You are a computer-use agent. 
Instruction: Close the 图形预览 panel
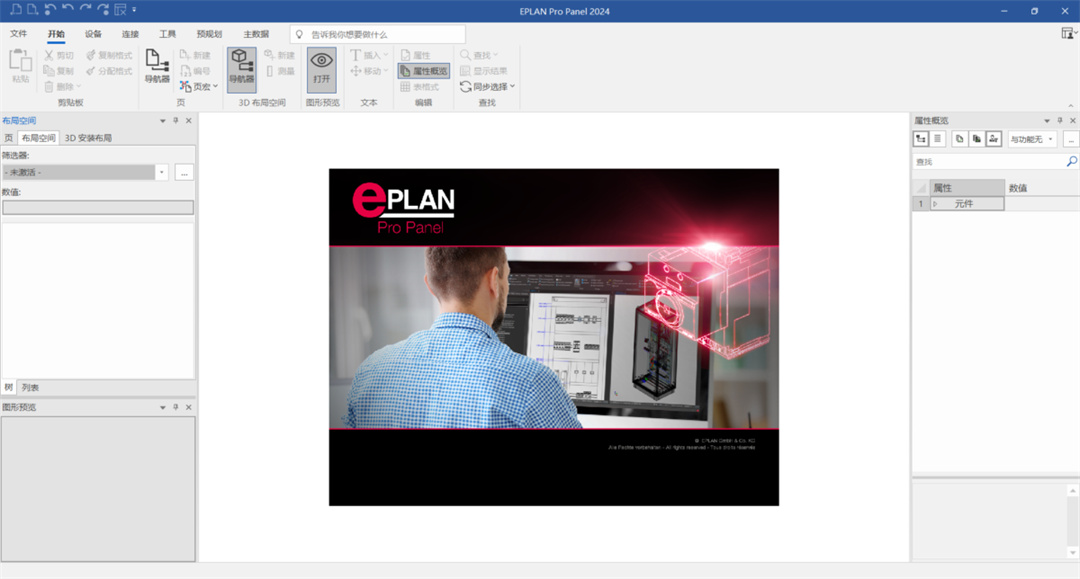pyautogui.click(x=189, y=408)
